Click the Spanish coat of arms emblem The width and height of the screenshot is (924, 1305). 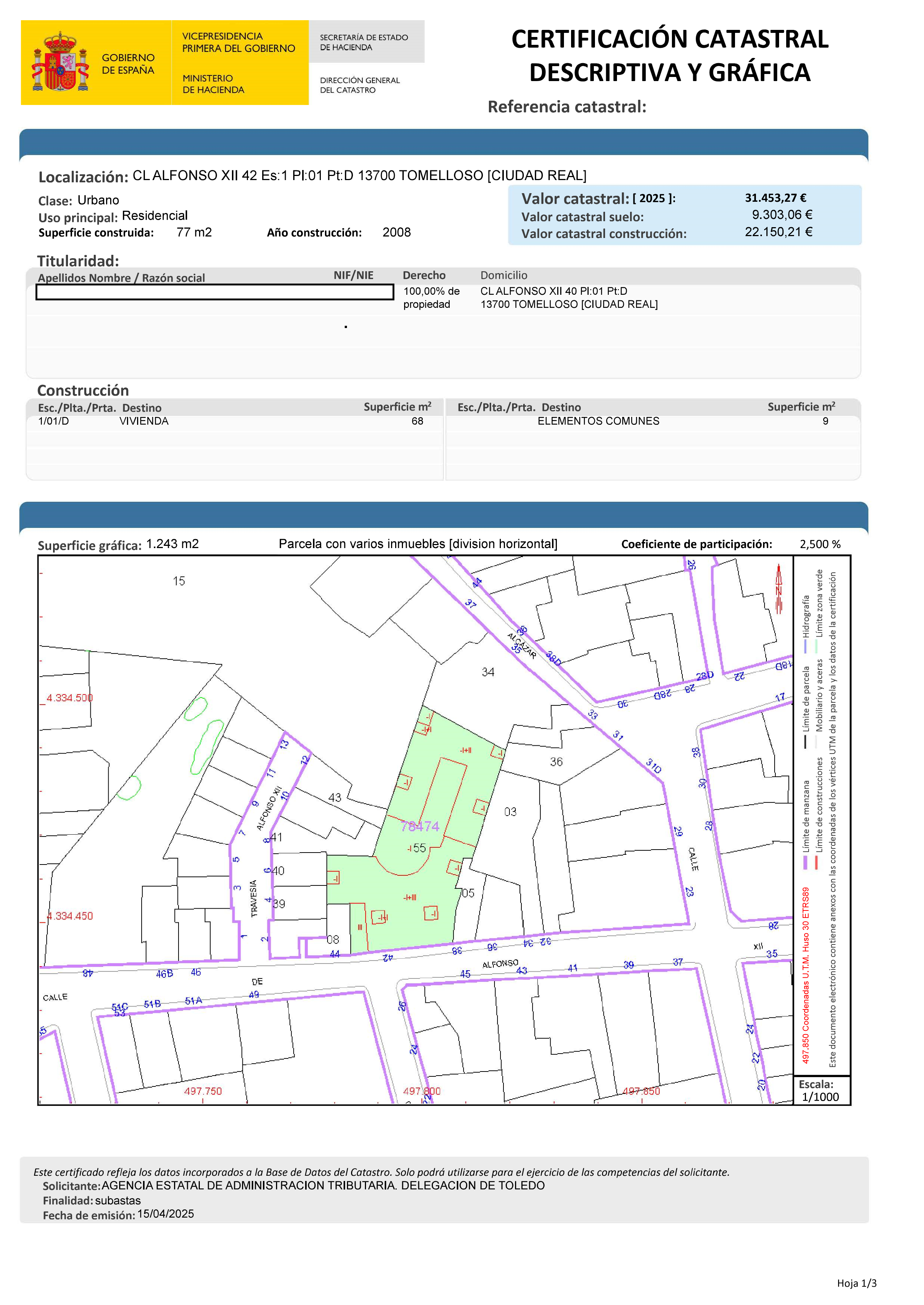tap(60, 62)
